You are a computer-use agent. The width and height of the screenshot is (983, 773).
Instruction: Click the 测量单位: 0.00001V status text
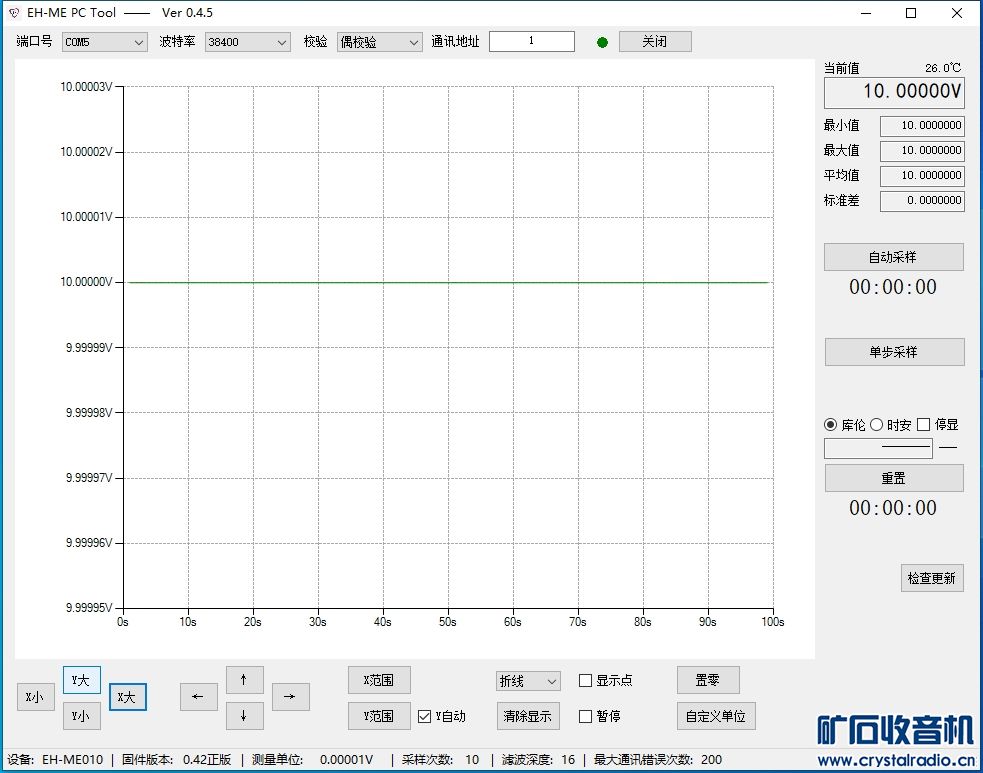tap(313, 760)
